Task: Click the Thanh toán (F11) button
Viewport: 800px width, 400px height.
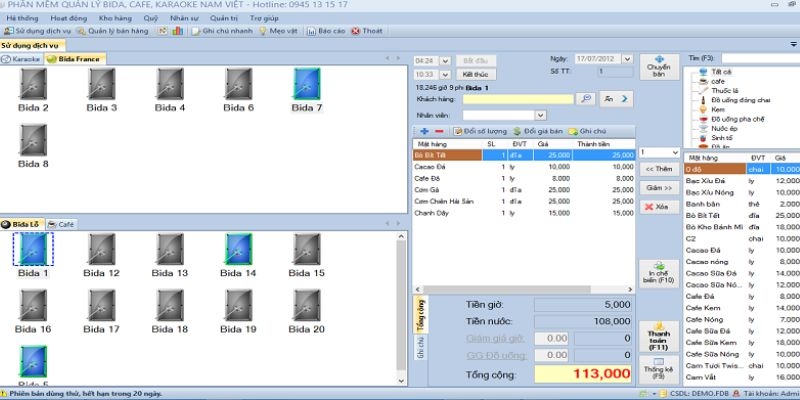Action: pos(659,336)
